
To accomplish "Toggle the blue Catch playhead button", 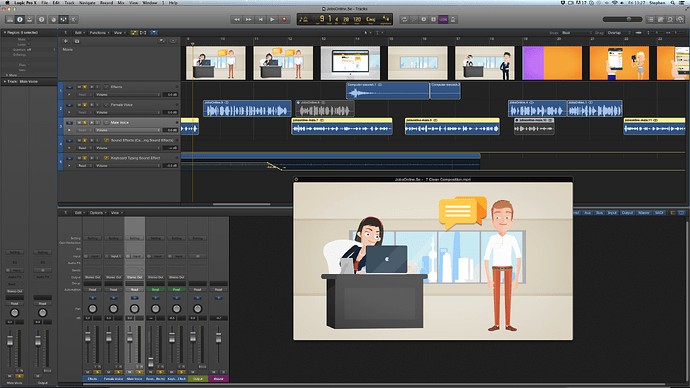I will [154, 33].
